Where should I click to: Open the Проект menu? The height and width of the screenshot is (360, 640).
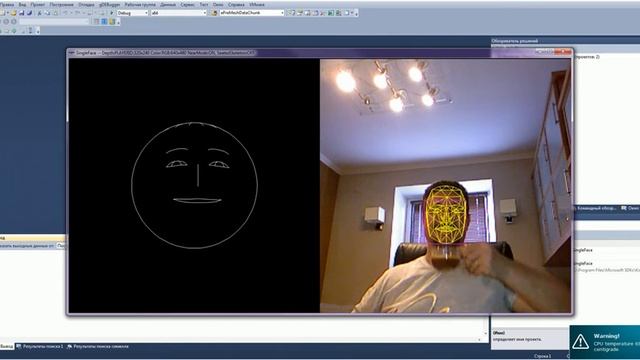[38, 4]
